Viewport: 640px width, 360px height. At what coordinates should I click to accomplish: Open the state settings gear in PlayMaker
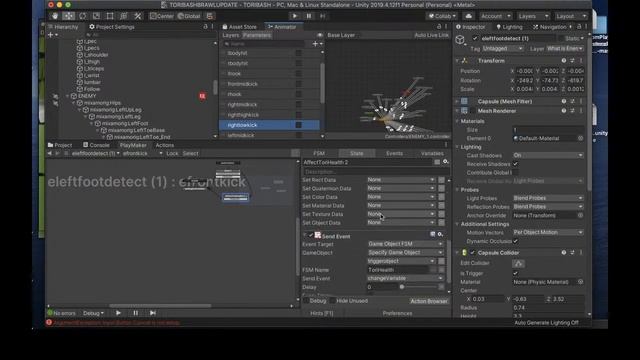point(446,162)
